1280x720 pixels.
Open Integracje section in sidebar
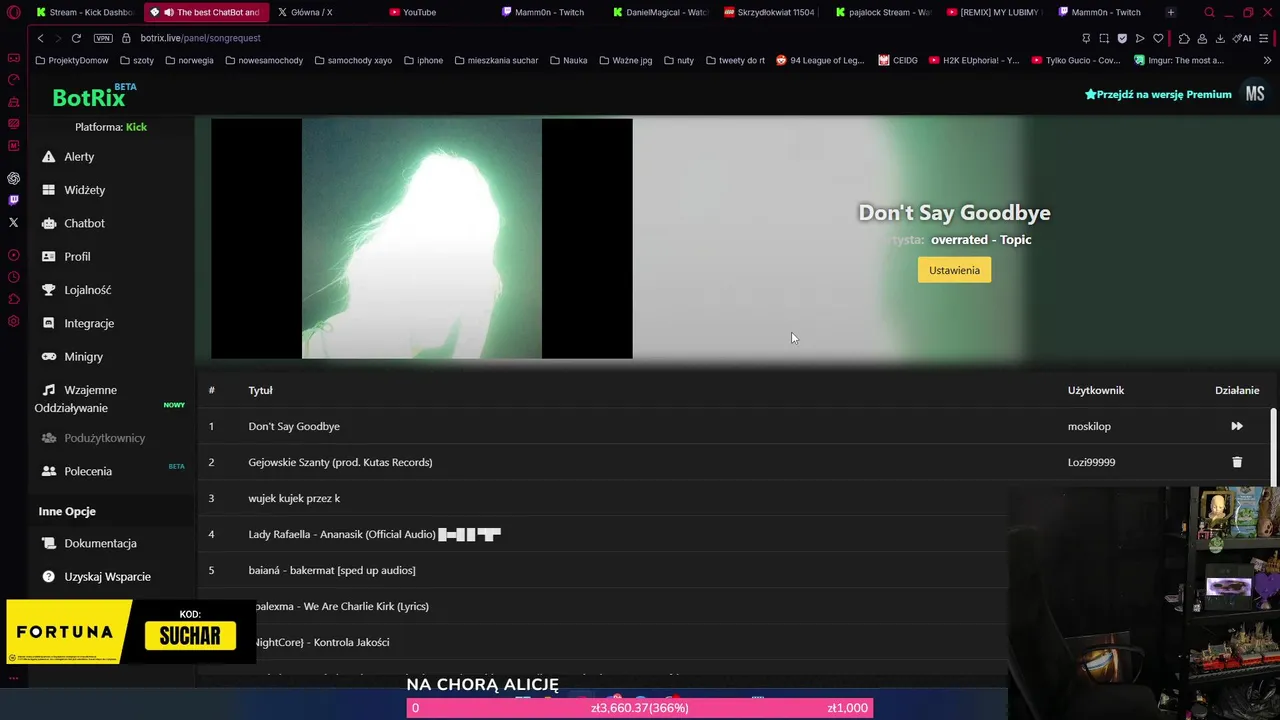(78, 323)
